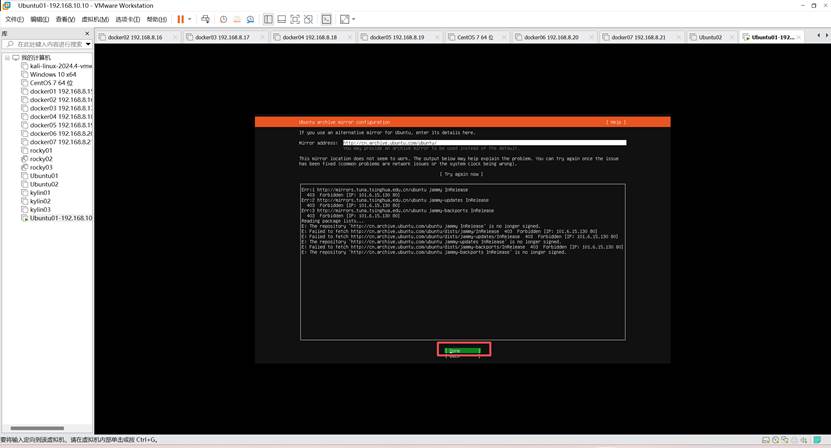Close the active Ubuntu01-192... tab
831x448 pixels.
click(x=799, y=37)
